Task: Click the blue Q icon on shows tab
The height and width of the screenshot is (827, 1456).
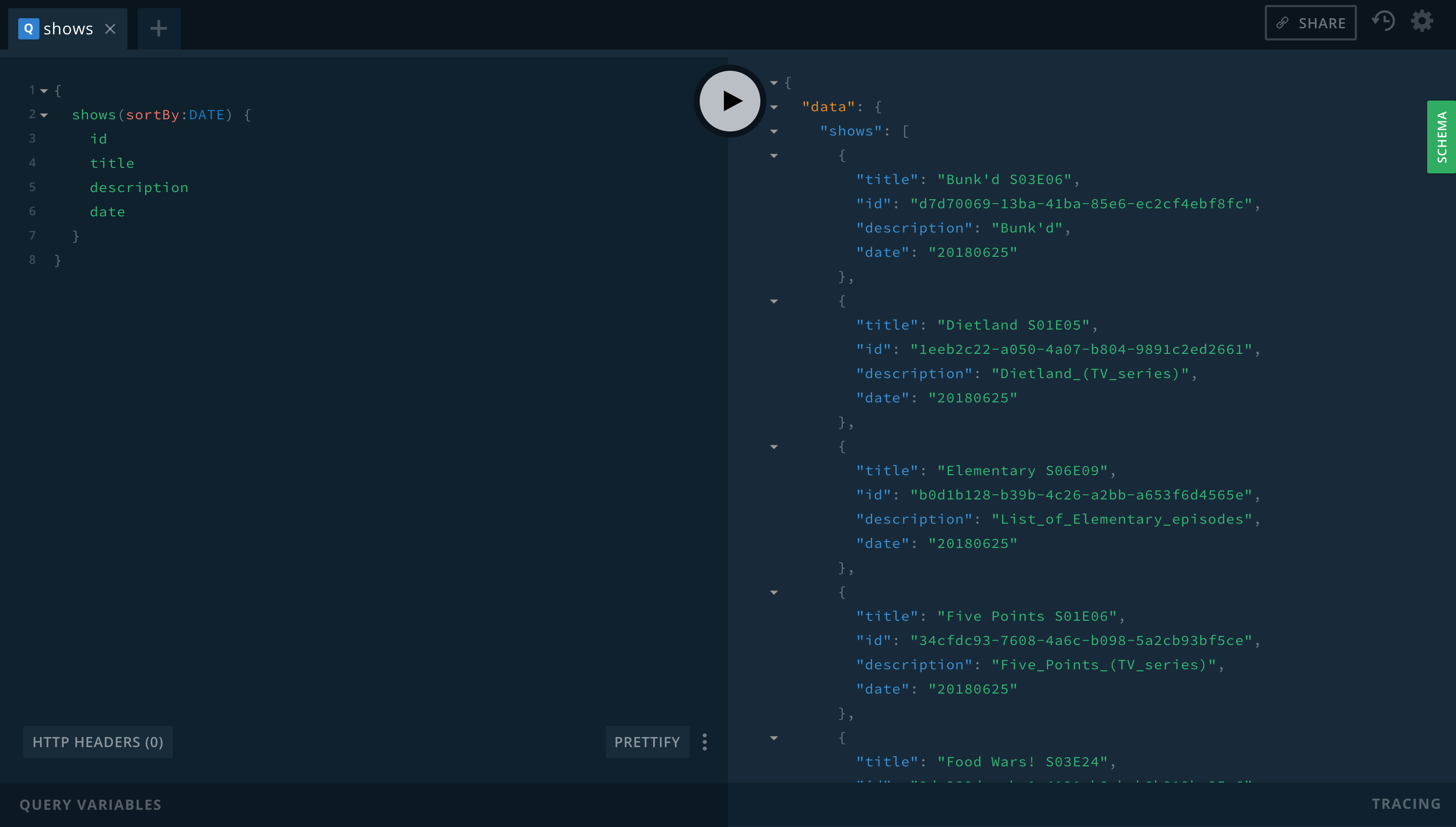Action: pos(28,28)
